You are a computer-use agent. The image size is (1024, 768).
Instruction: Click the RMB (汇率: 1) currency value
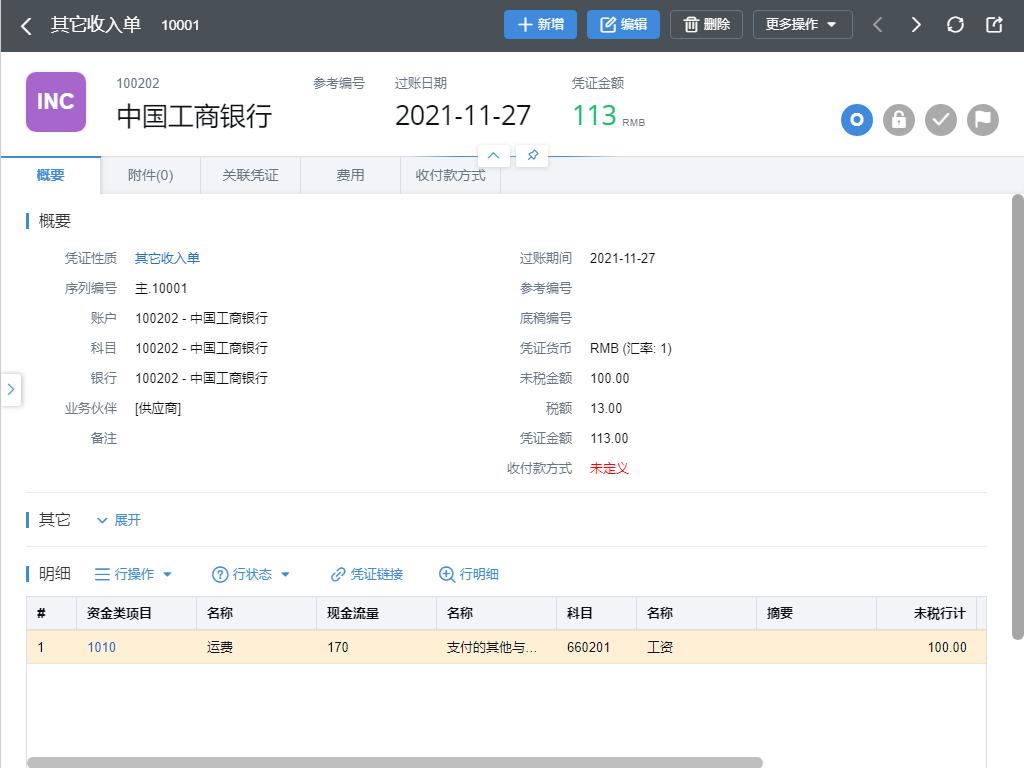[x=630, y=348]
